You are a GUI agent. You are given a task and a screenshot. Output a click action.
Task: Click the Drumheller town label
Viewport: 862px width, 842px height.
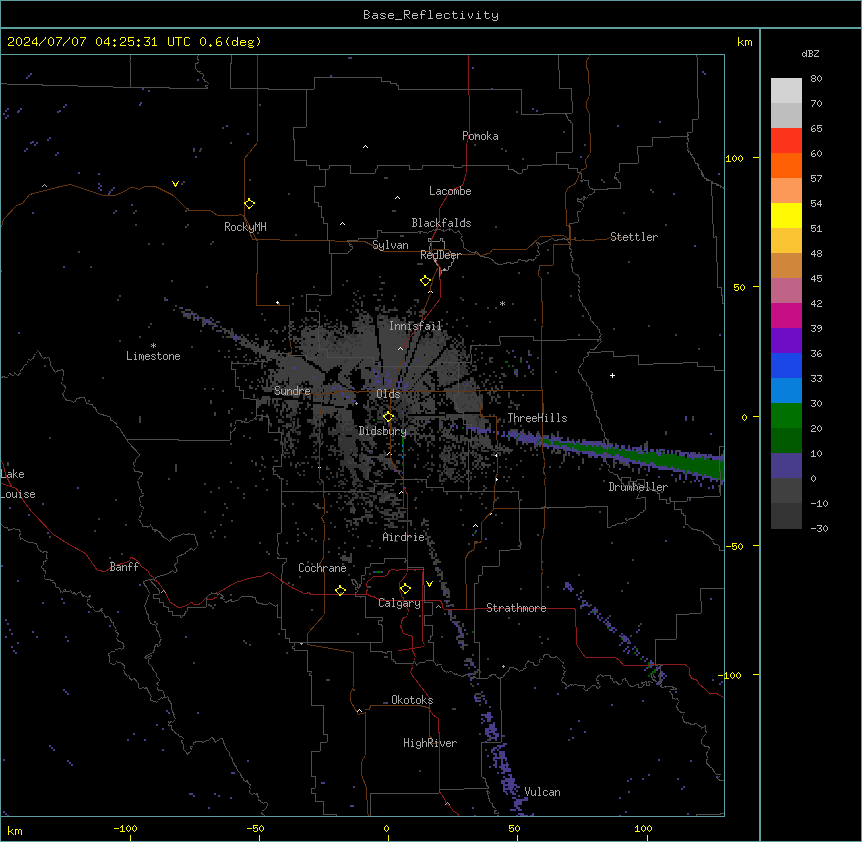[x=638, y=487]
